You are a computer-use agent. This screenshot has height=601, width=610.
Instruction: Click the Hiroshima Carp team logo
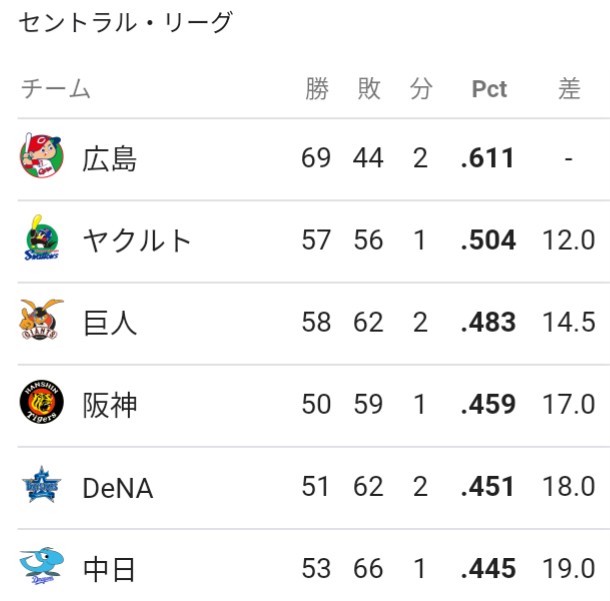tap(42, 156)
